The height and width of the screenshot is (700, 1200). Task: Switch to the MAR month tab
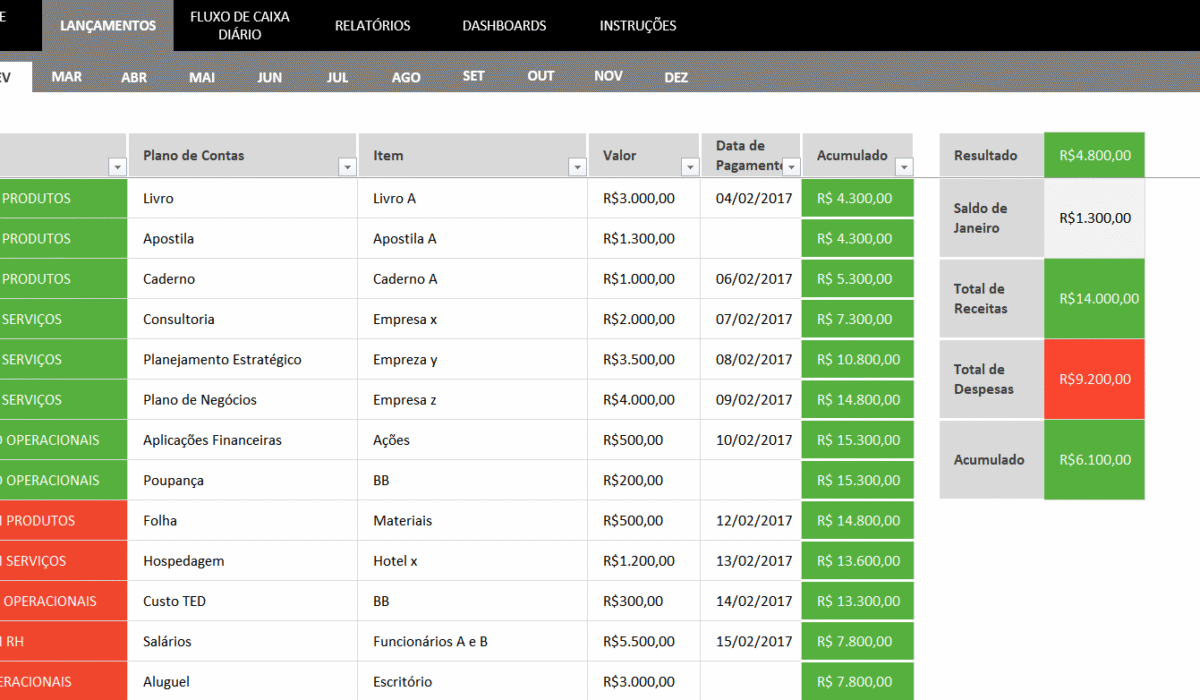67,77
